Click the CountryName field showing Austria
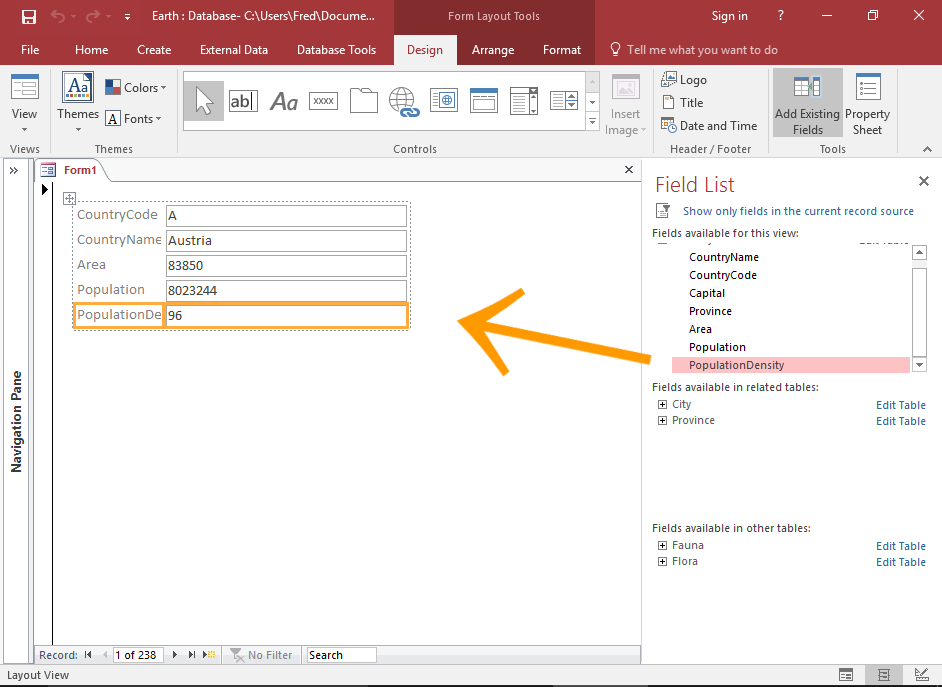 287,241
